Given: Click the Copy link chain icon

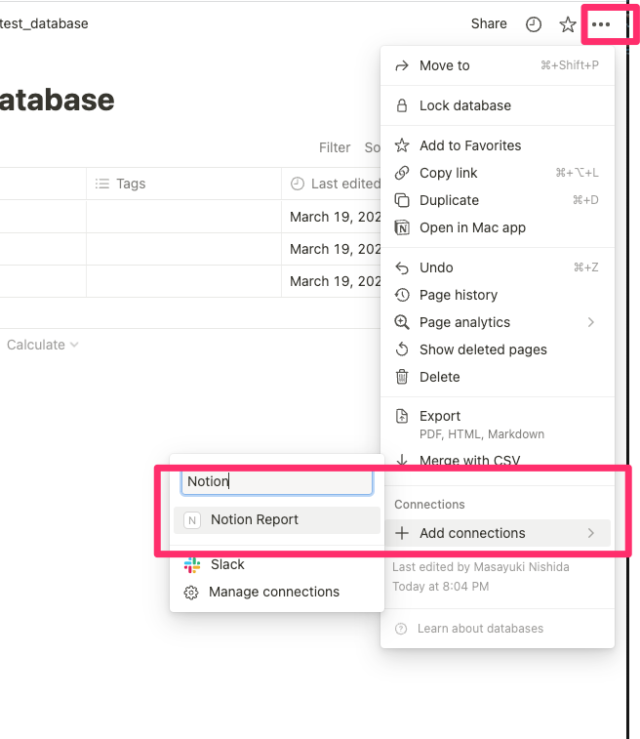Looking at the screenshot, I should coord(402,173).
